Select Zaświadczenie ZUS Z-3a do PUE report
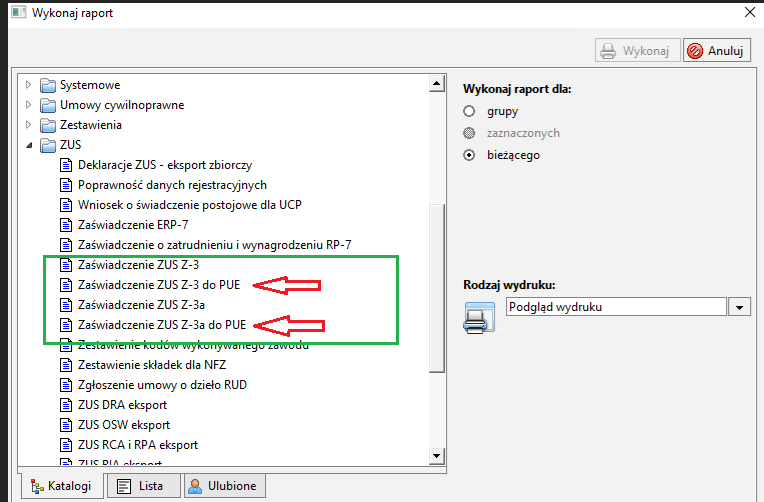The width and height of the screenshot is (764, 502). pyautogui.click(x=162, y=325)
